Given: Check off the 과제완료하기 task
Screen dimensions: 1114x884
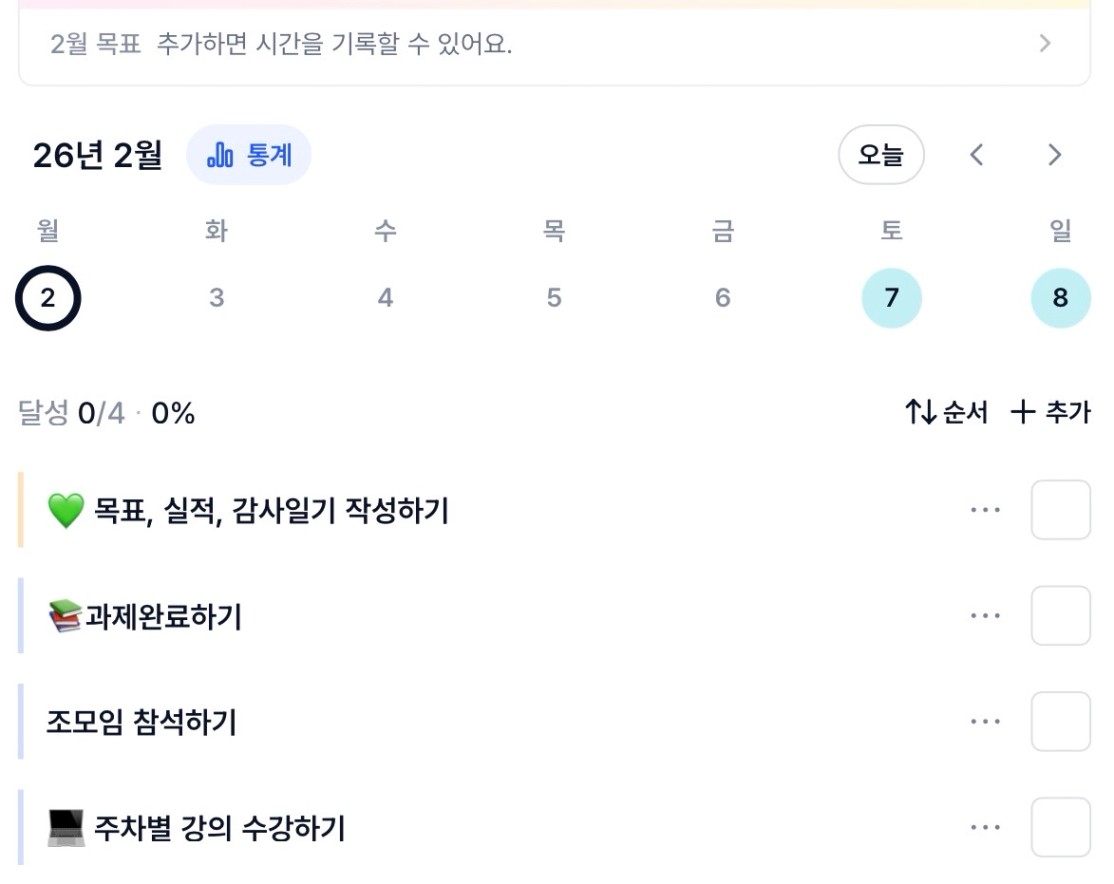Looking at the screenshot, I should click(1060, 616).
